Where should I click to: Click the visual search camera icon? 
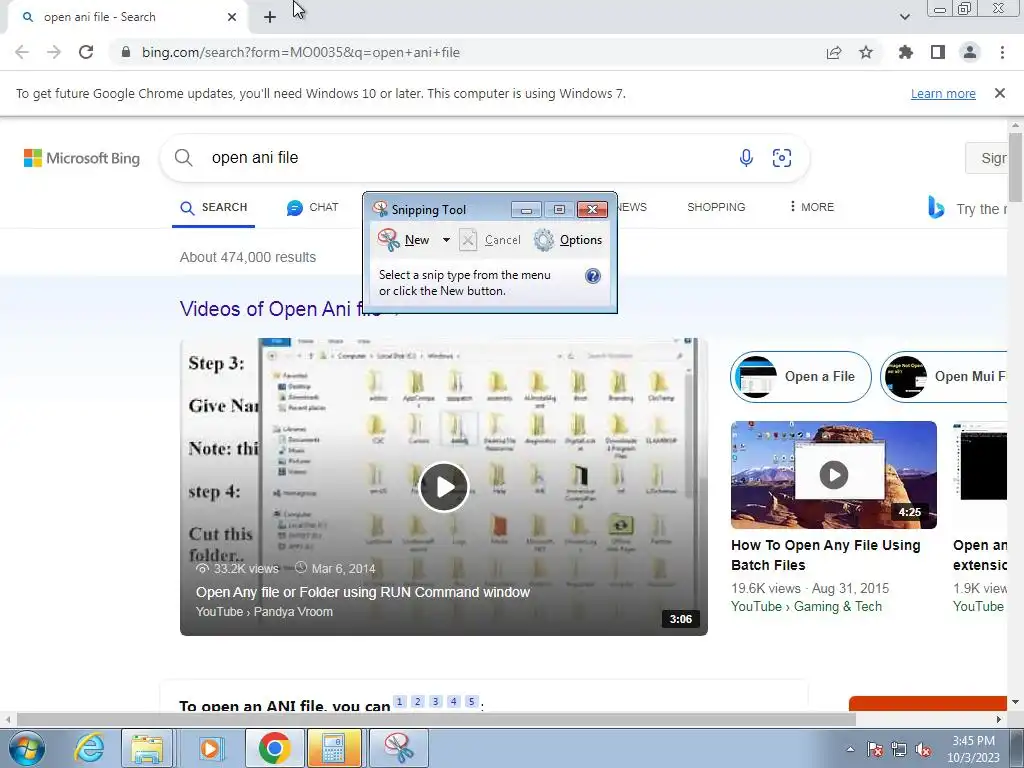(x=782, y=158)
